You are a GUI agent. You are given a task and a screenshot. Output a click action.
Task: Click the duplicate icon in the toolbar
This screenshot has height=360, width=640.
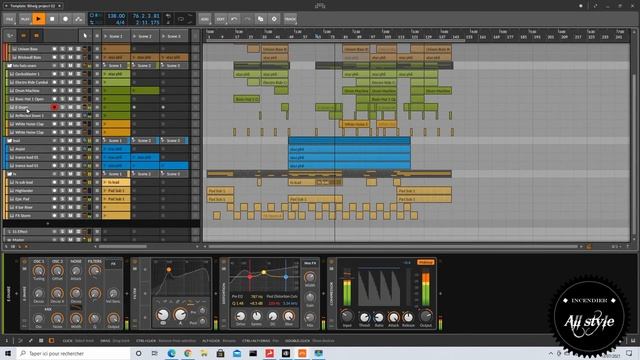tap(261, 19)
